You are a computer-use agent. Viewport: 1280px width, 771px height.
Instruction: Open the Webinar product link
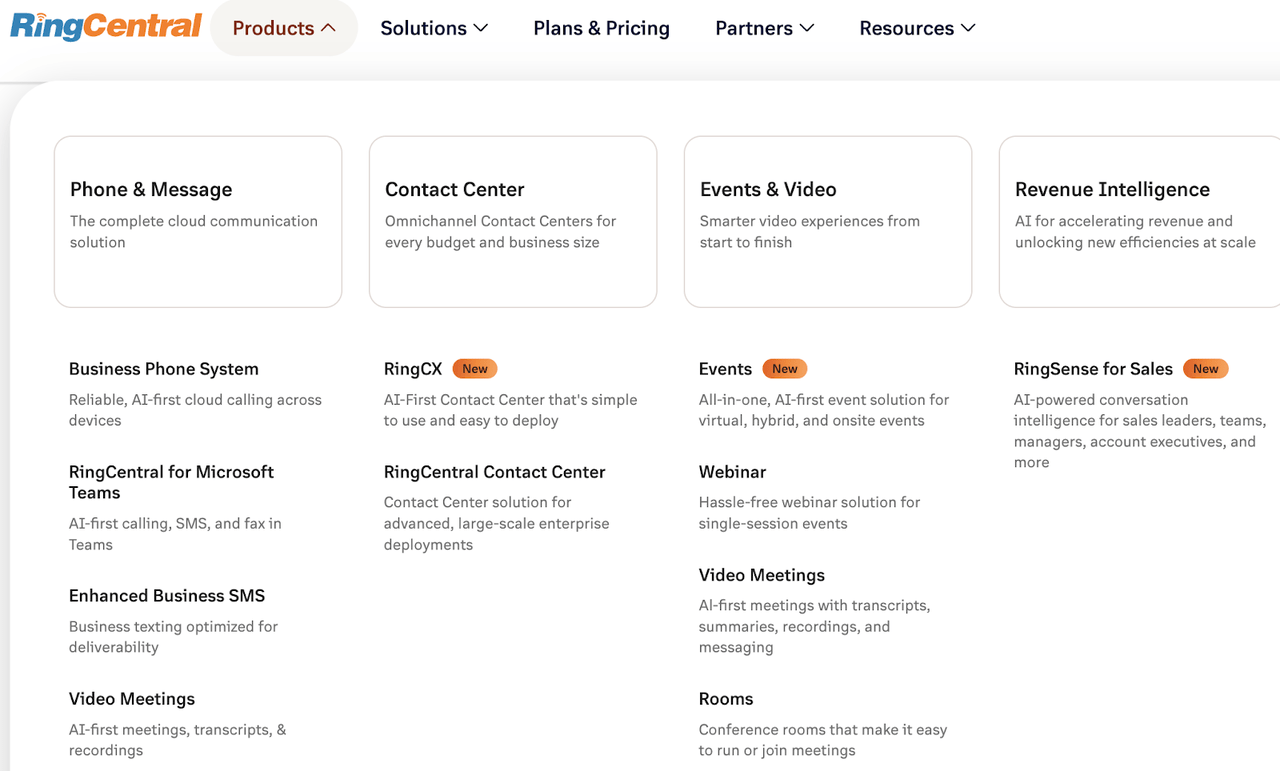tap(732, 472)
